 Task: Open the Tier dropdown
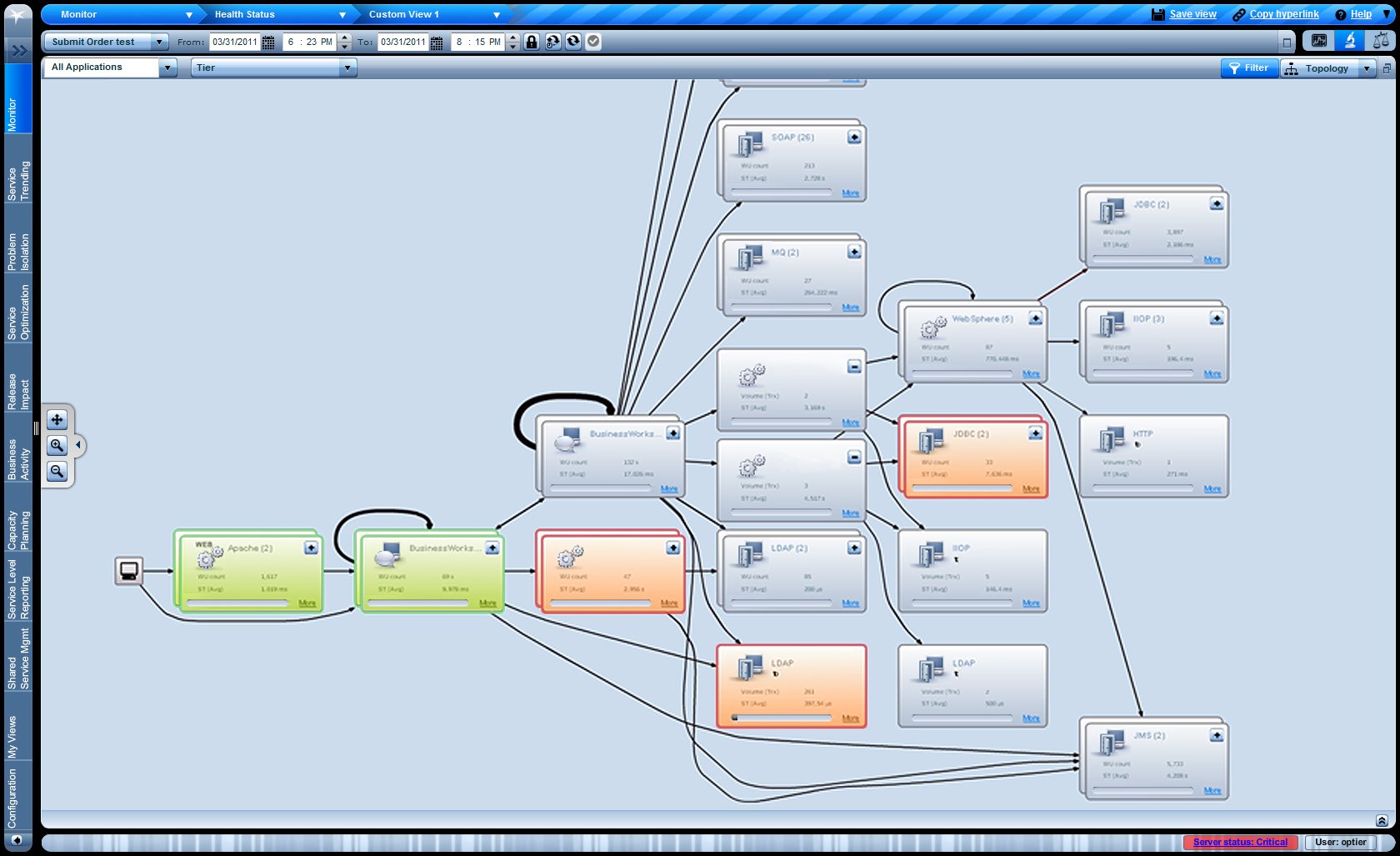(347, 68)
